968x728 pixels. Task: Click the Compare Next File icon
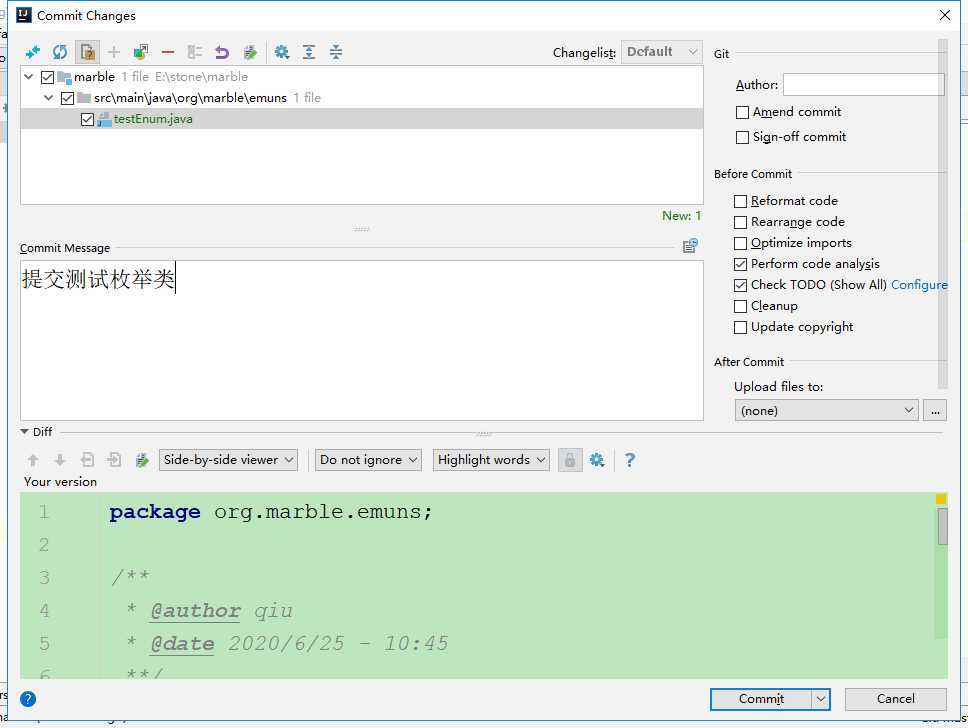click(x=114, y=460)
